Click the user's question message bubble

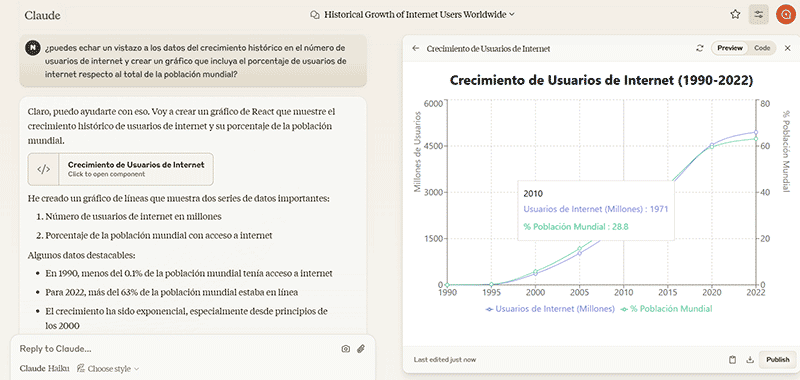(193, 61)
